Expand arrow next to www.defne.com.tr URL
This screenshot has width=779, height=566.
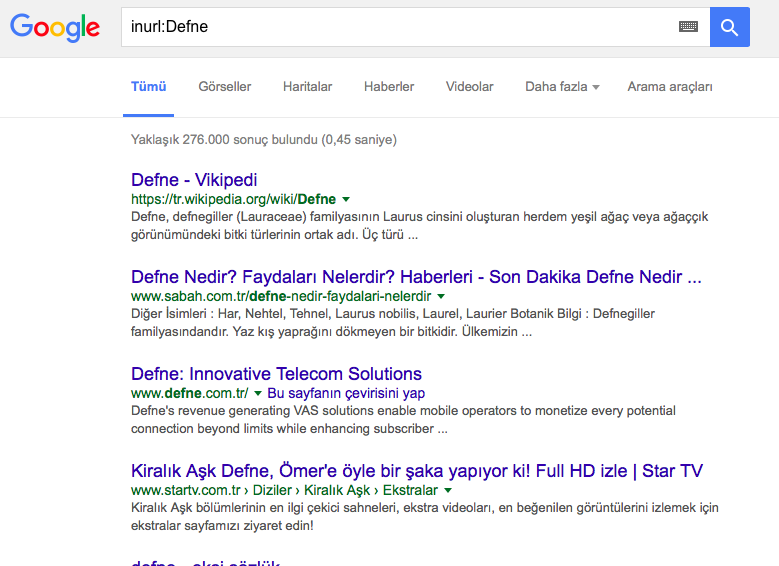[x=258, y=393]
